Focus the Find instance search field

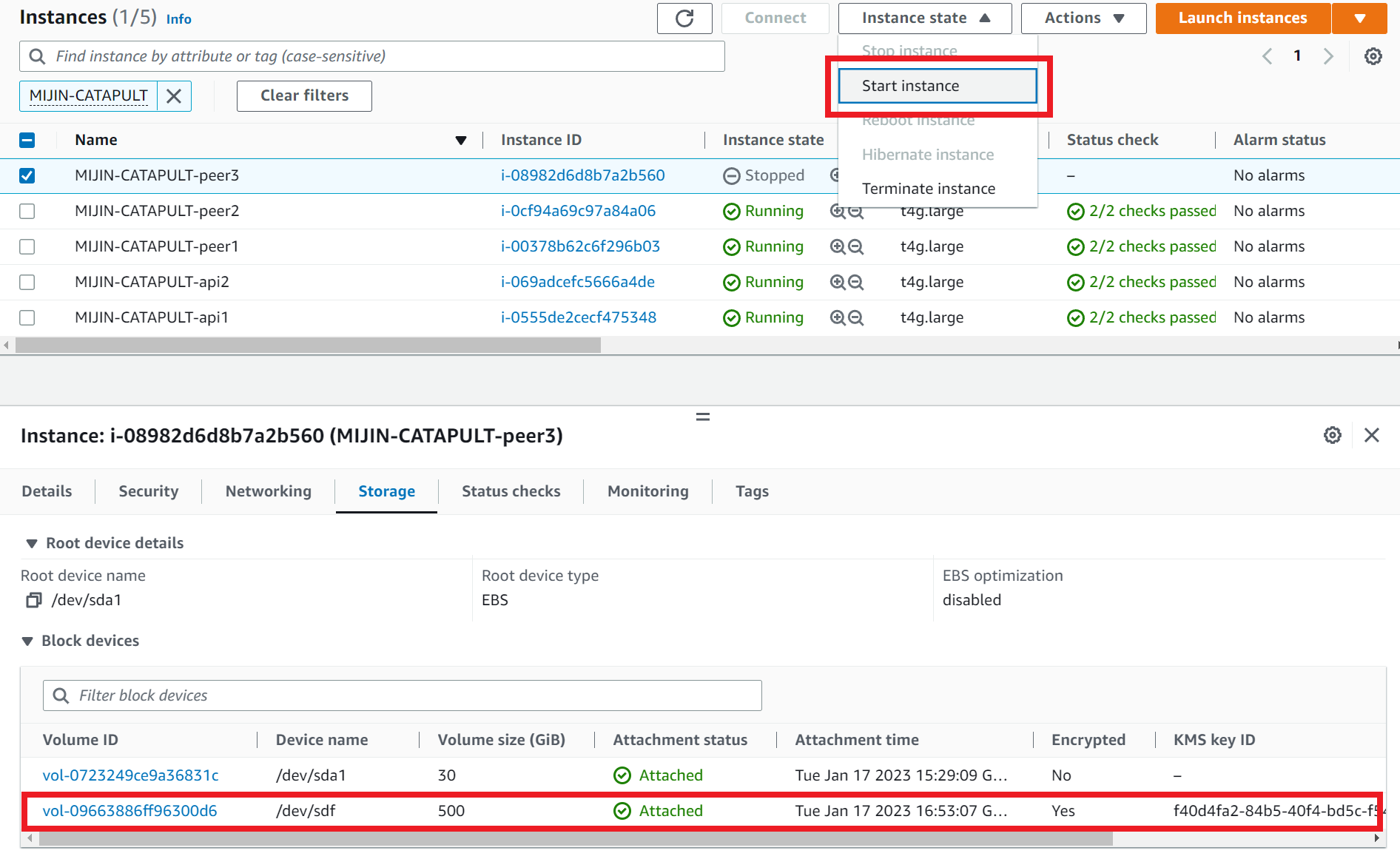[372, 56]
